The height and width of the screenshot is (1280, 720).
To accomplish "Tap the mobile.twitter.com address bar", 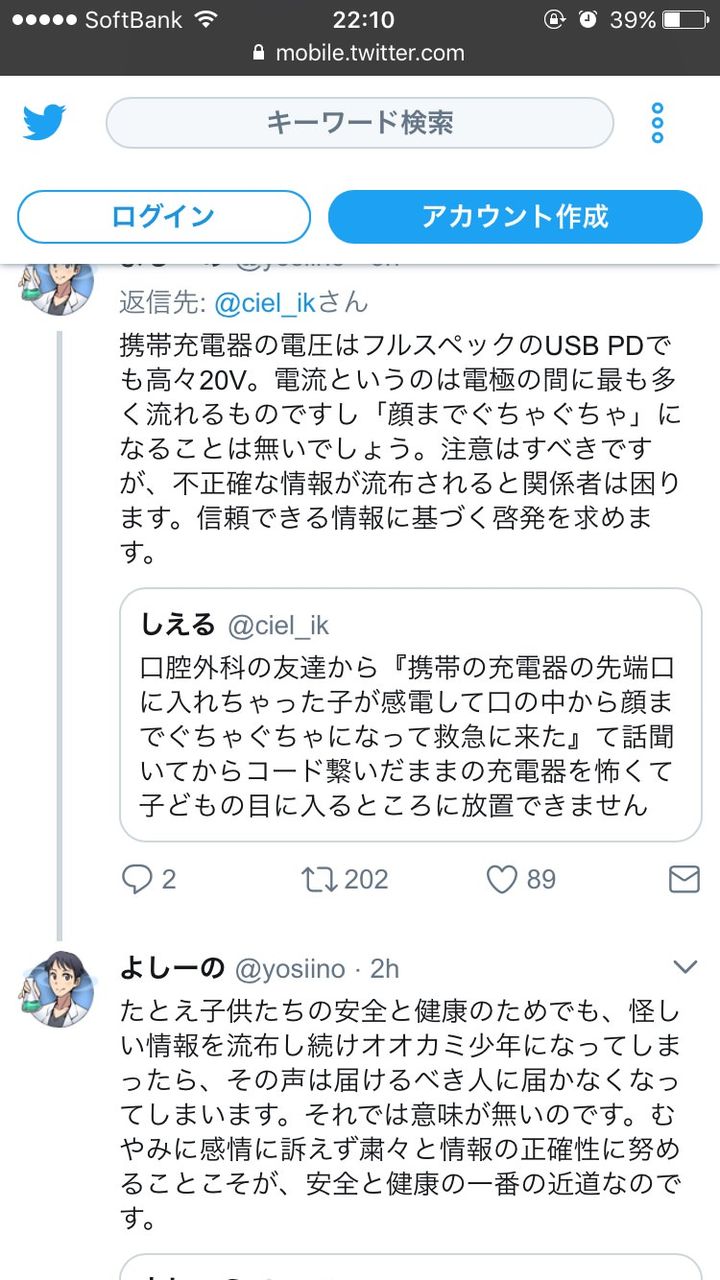I will 370,53.
